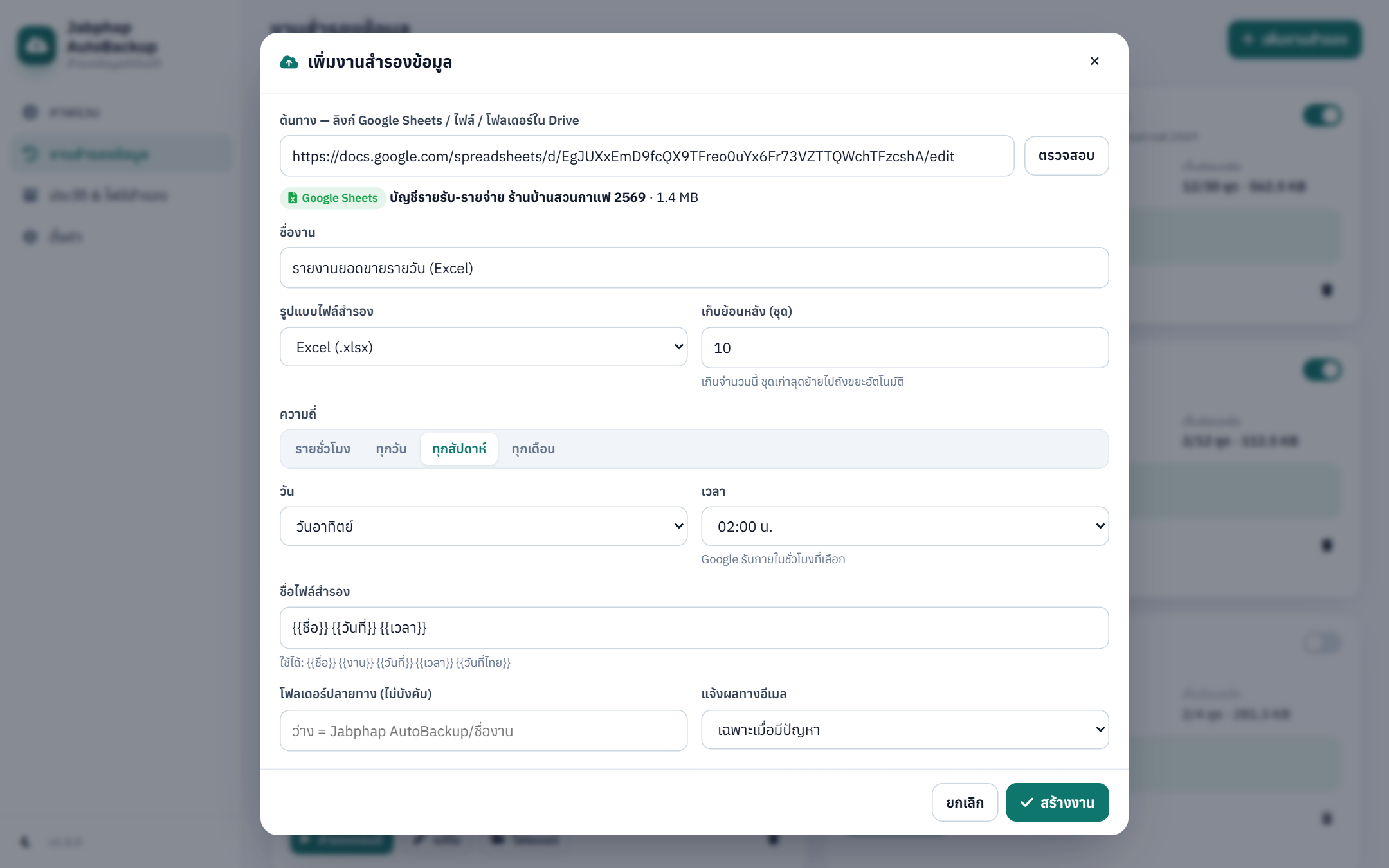The image size is (1389, 868).
Task: Select the ทุกสัปดาห์ frequency tab
Action: 459,449
